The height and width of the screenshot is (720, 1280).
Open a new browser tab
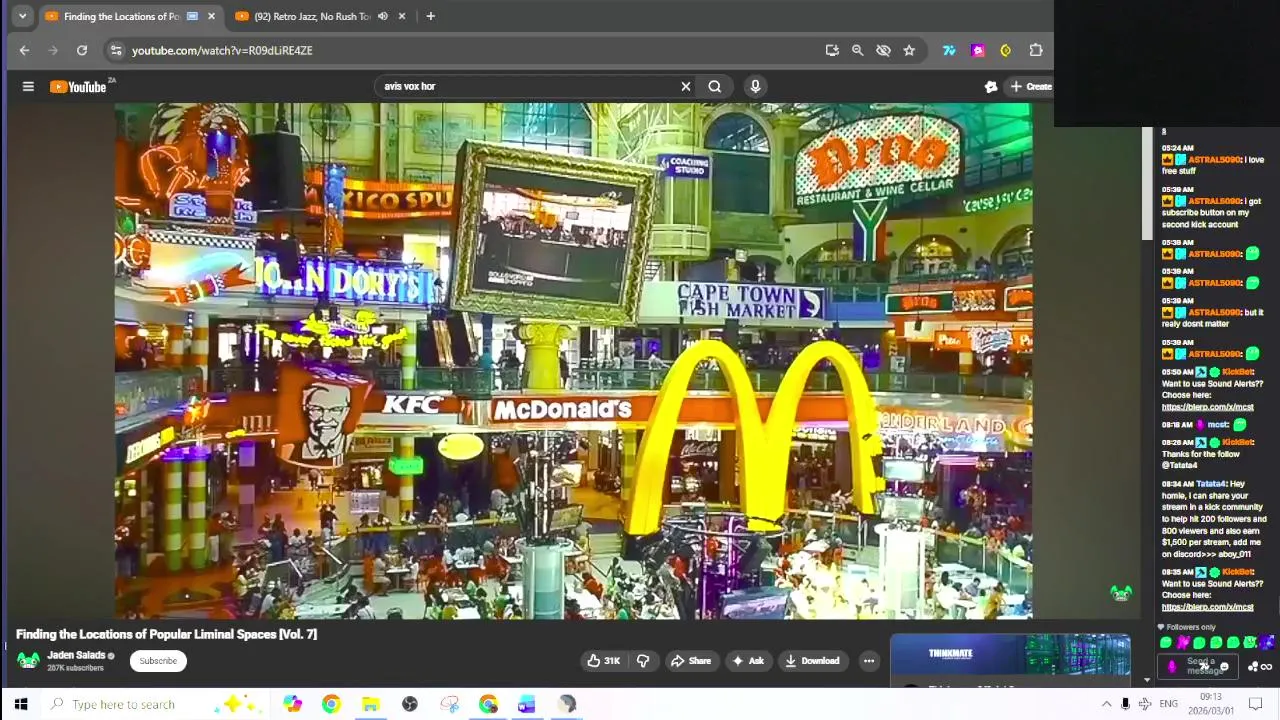coord(430,16)
